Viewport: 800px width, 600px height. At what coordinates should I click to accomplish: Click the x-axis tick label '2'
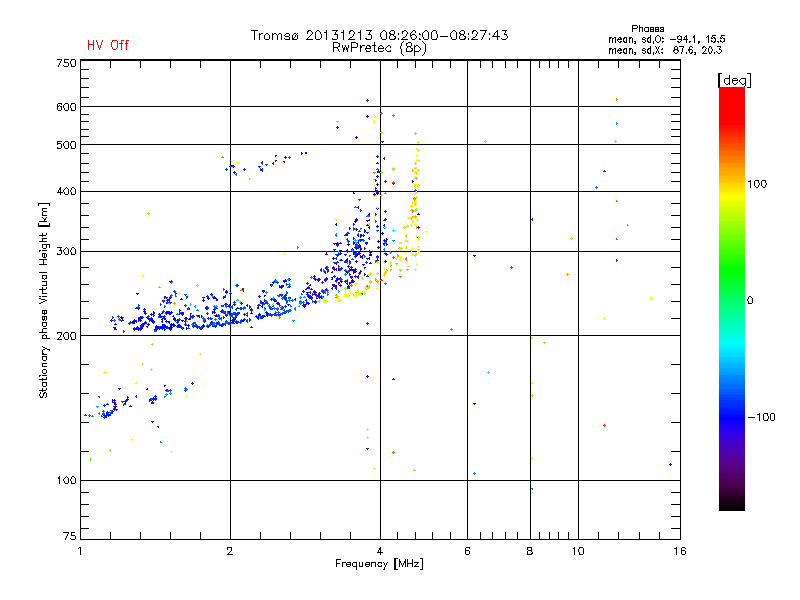pos(230,551)
